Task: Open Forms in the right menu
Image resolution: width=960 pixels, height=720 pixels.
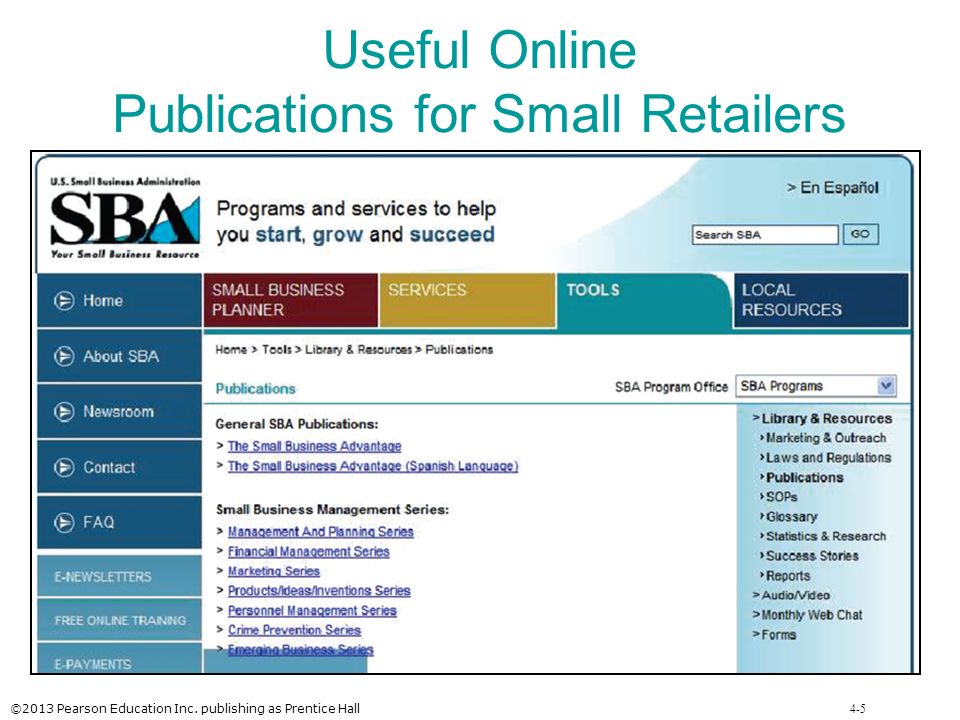Action: coord(778,635)
